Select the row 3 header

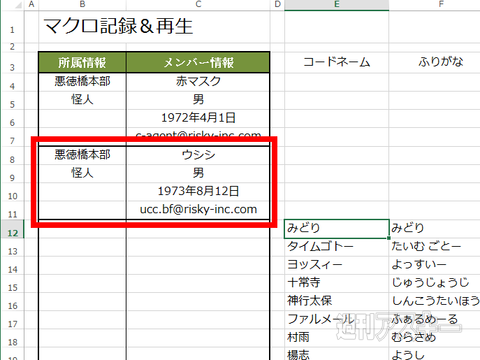(12, 63)
